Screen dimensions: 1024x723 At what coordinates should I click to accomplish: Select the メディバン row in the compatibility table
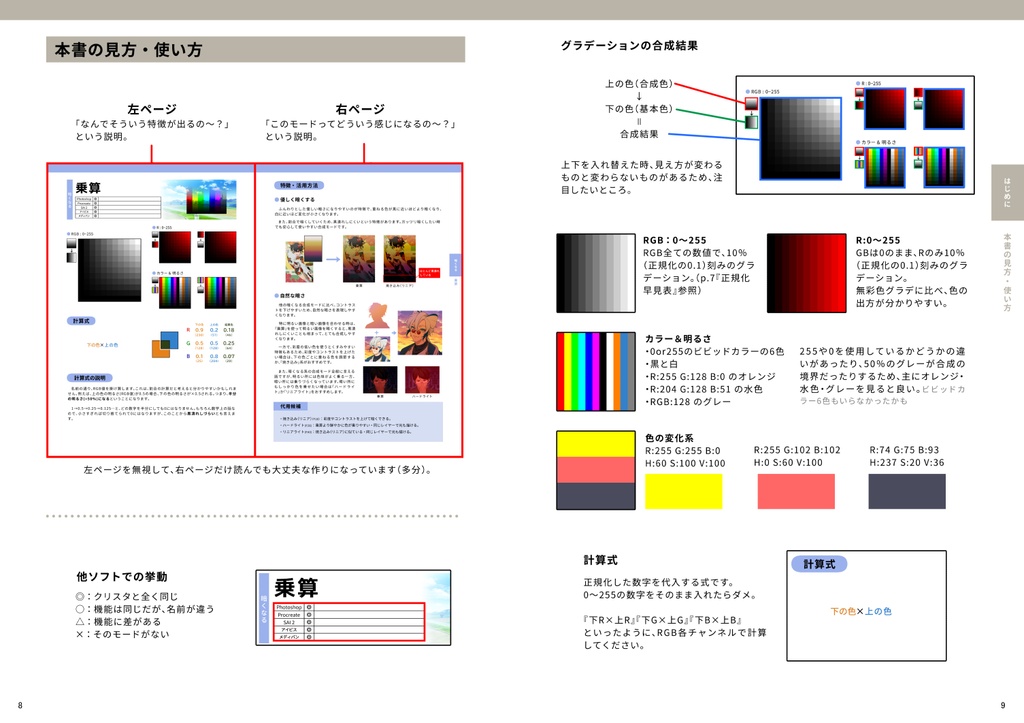pyautogui.click(x=349, y=636)
